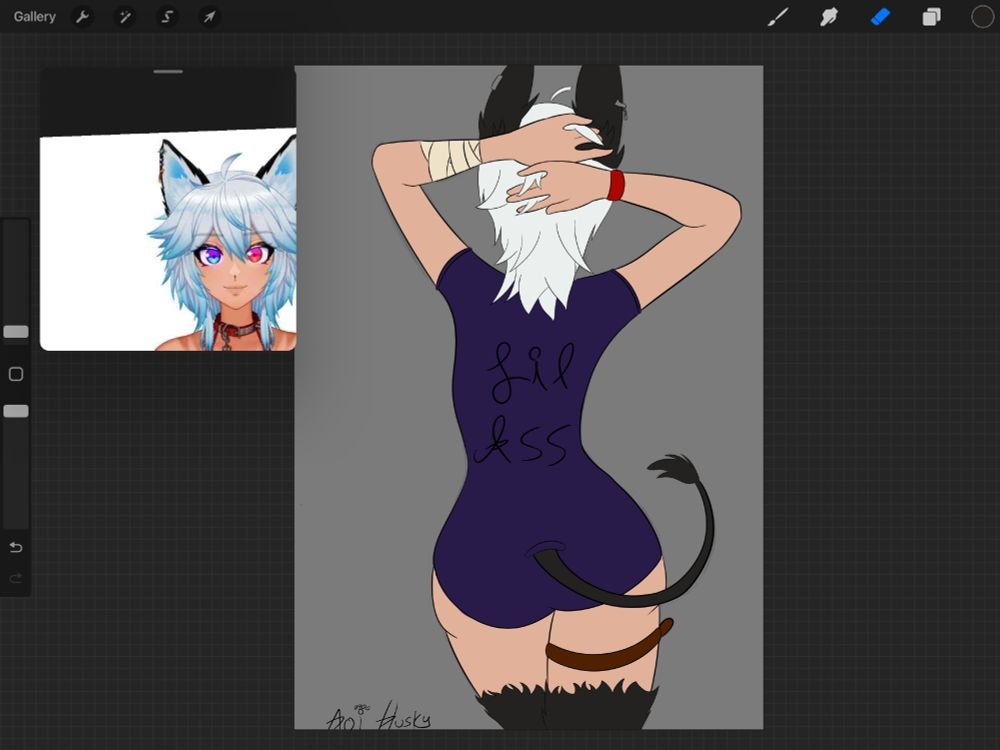1000x750 pixels.
Task: Return to the Gallery
Action: pos(34,16)
